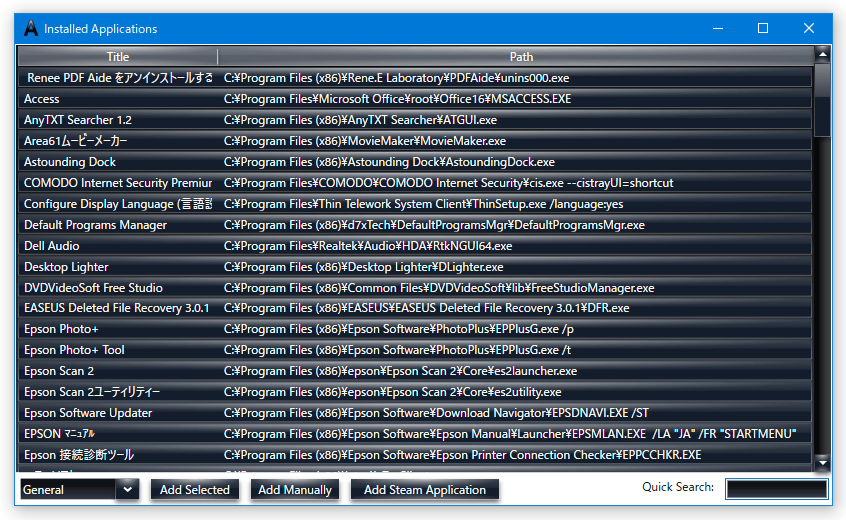The width and height of the screenshot is (846, 520).
Task: Click the PDFAide unins000.exe path cell
Action: point(396,78)
